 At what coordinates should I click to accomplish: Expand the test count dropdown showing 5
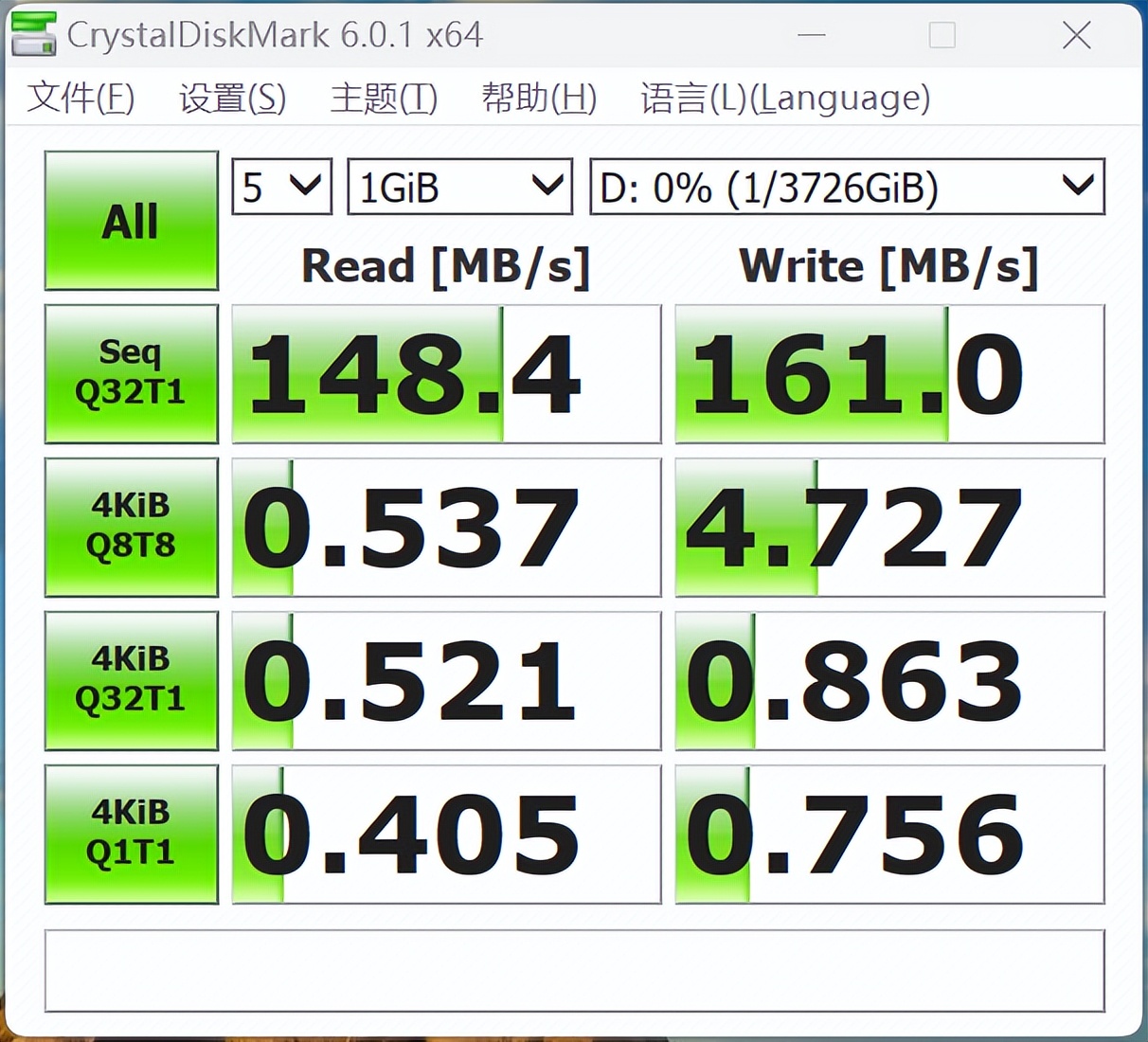(282, 187)
